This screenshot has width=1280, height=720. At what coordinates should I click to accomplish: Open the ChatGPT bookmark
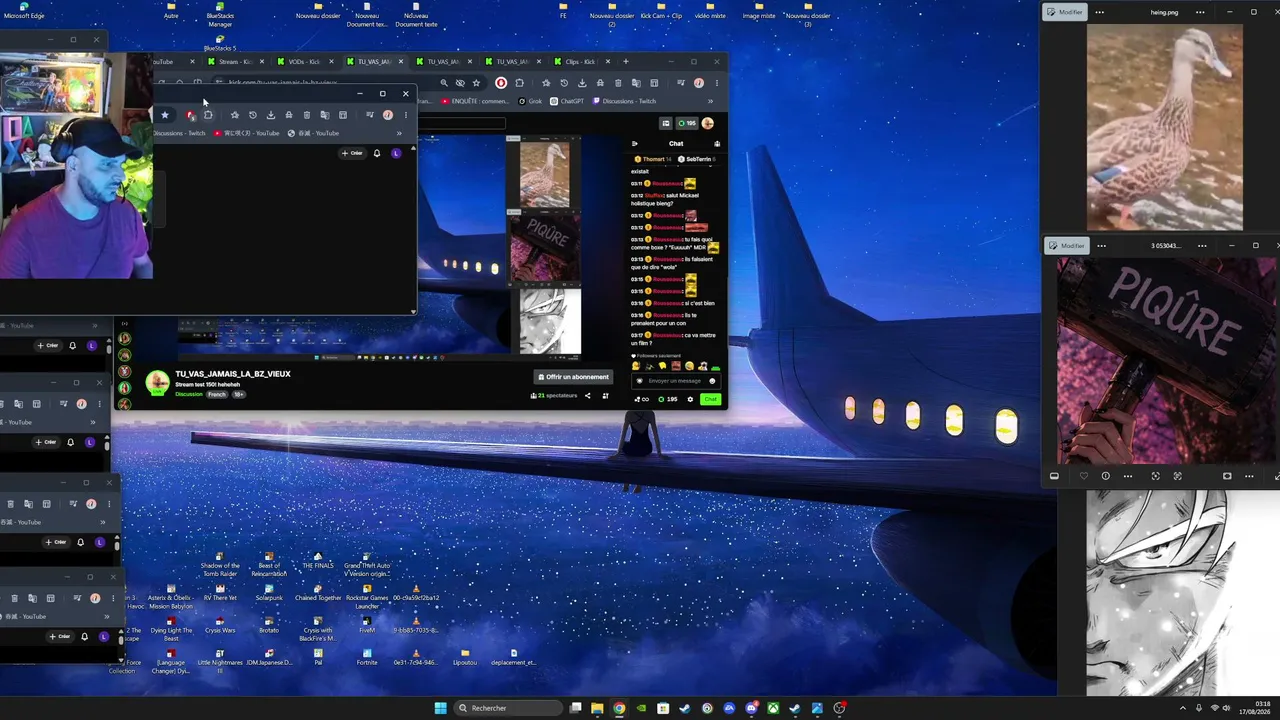(x=567, y=101)
